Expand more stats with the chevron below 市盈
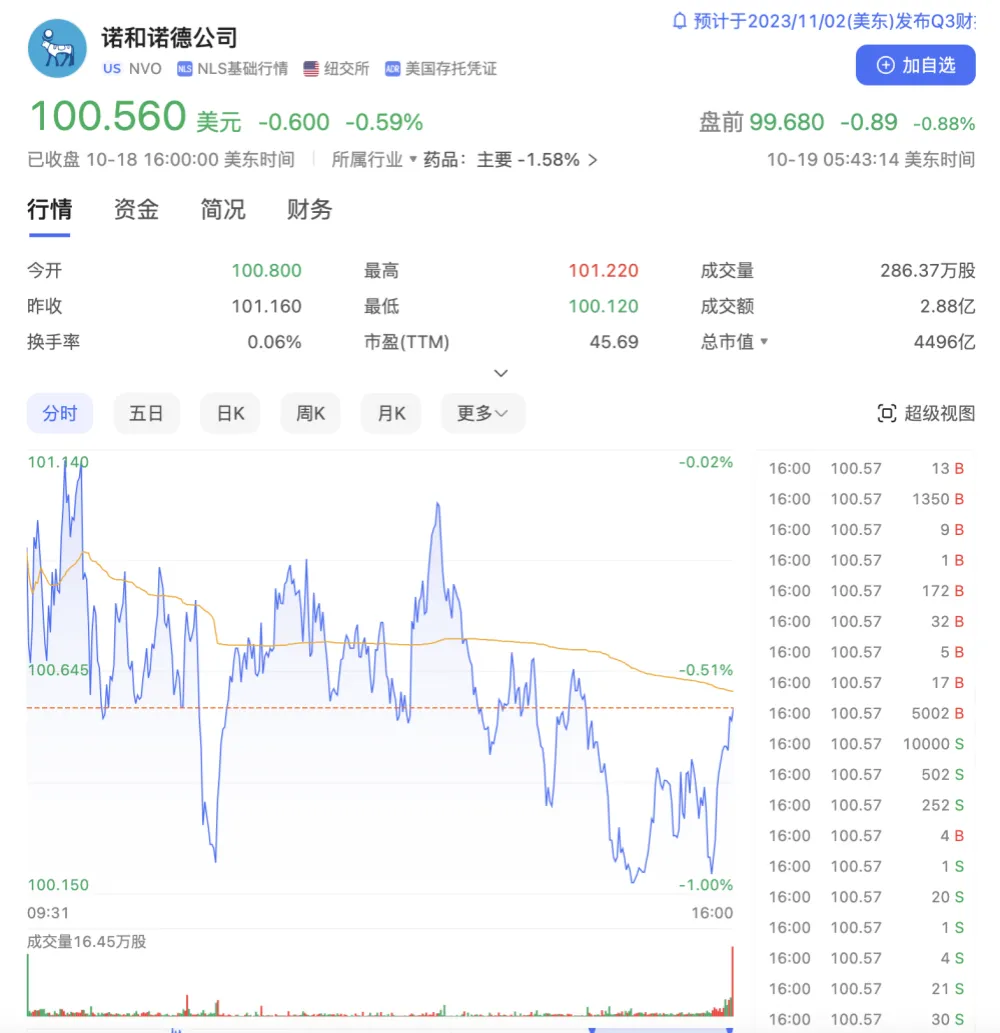The height and width of the screenshot is (1033, 1000). (501, 373)
